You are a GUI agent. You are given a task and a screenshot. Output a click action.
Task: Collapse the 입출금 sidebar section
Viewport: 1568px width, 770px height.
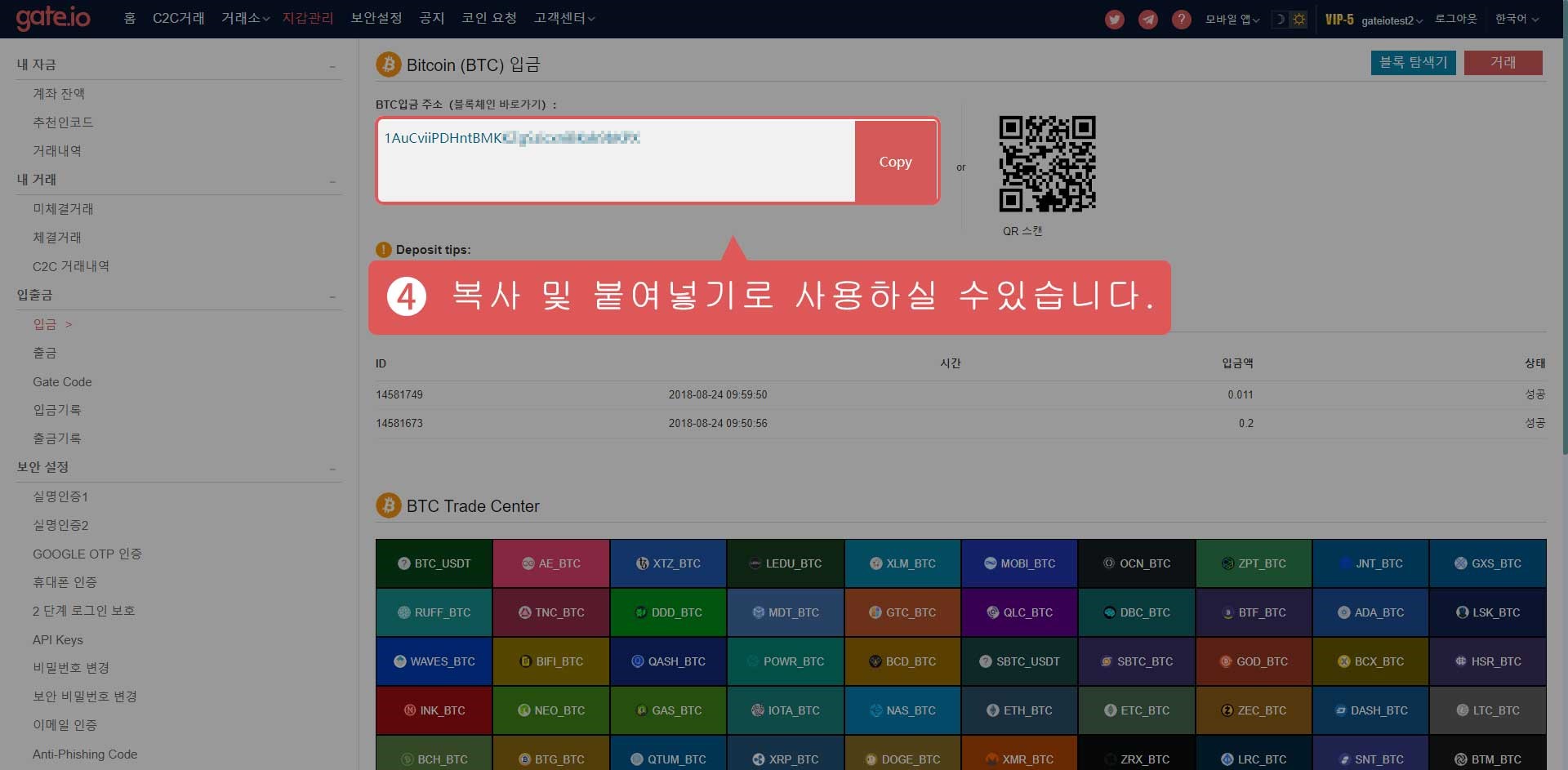coord(332,296)
